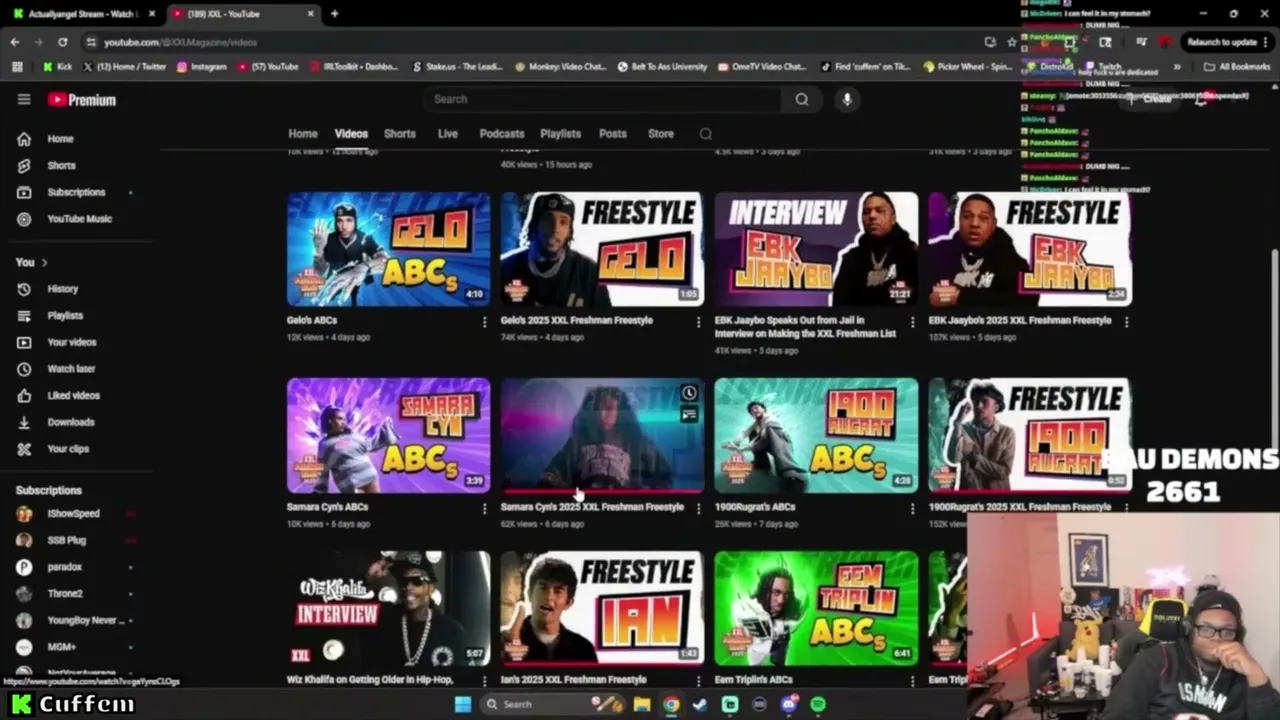Switch to the channel Live tab
This screenshot has height=720, width=1280.
[448, 134]
